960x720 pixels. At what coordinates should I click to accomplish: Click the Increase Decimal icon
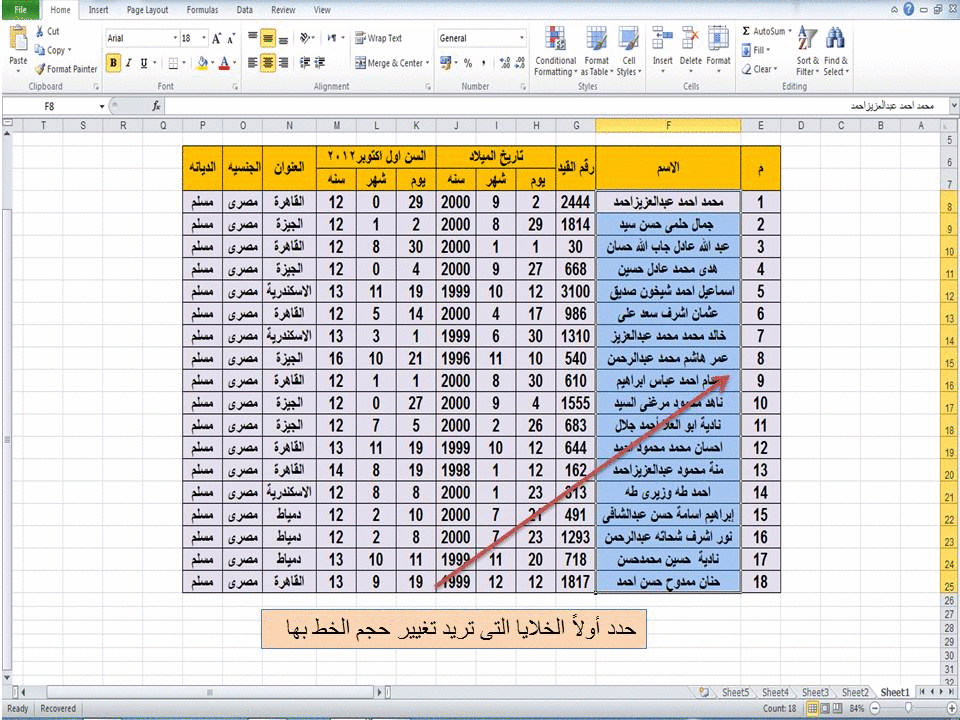[x=505, y=63]
